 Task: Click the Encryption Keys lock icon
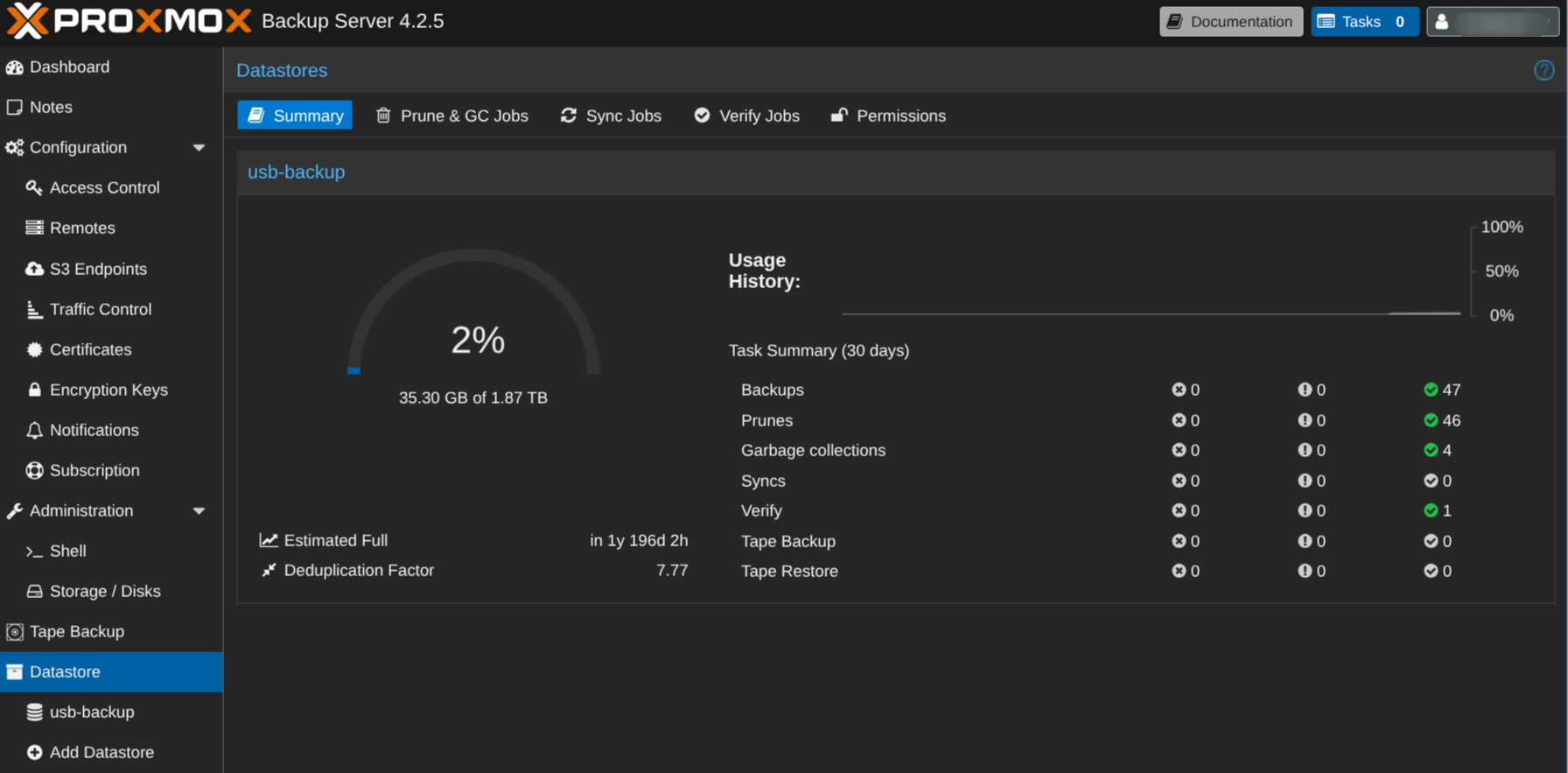34,390
